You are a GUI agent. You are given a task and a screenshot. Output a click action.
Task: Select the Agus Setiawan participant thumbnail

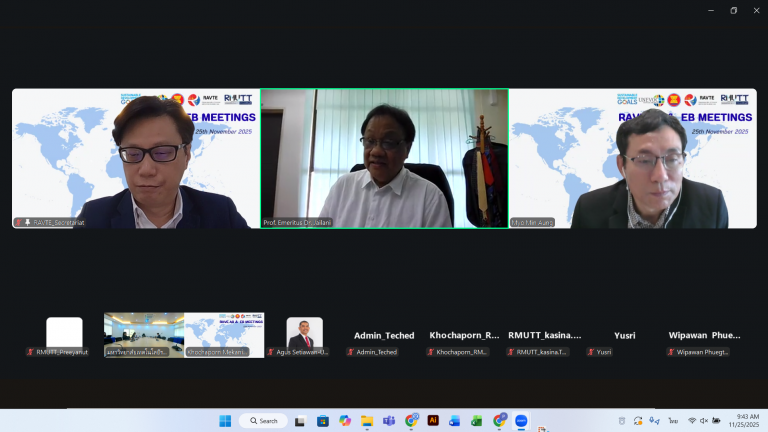(x=305, y=336)
